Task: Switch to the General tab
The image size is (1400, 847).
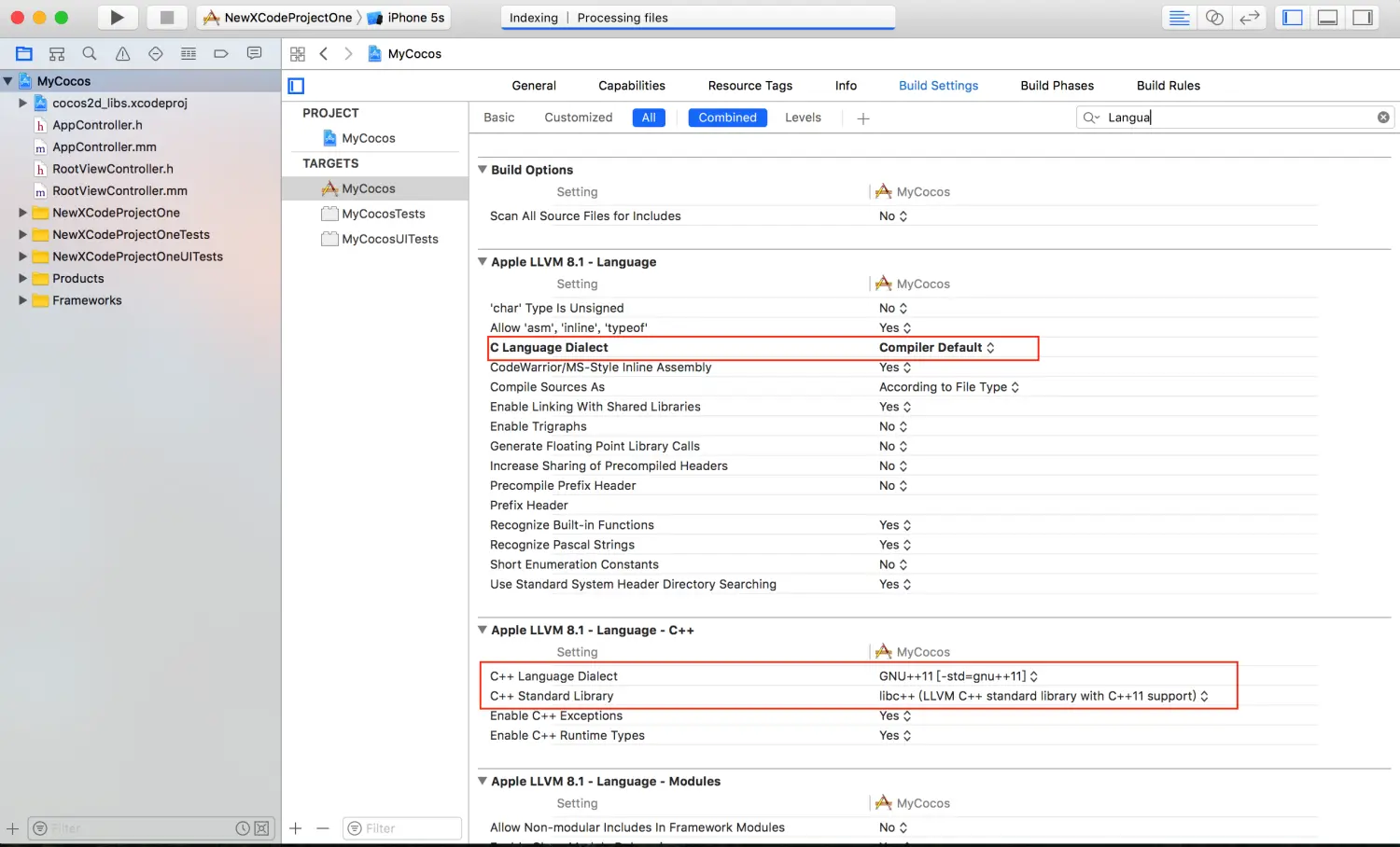Action: coord(534,86)
